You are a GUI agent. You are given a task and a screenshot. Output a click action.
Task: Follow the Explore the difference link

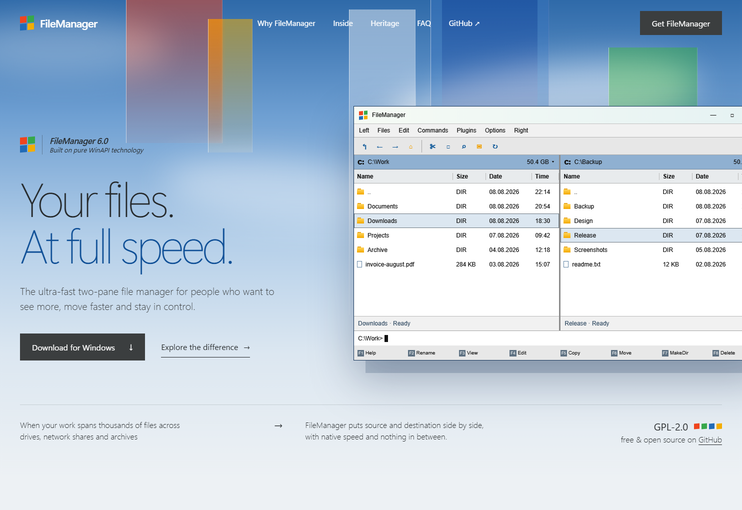(x=205, y=348)
